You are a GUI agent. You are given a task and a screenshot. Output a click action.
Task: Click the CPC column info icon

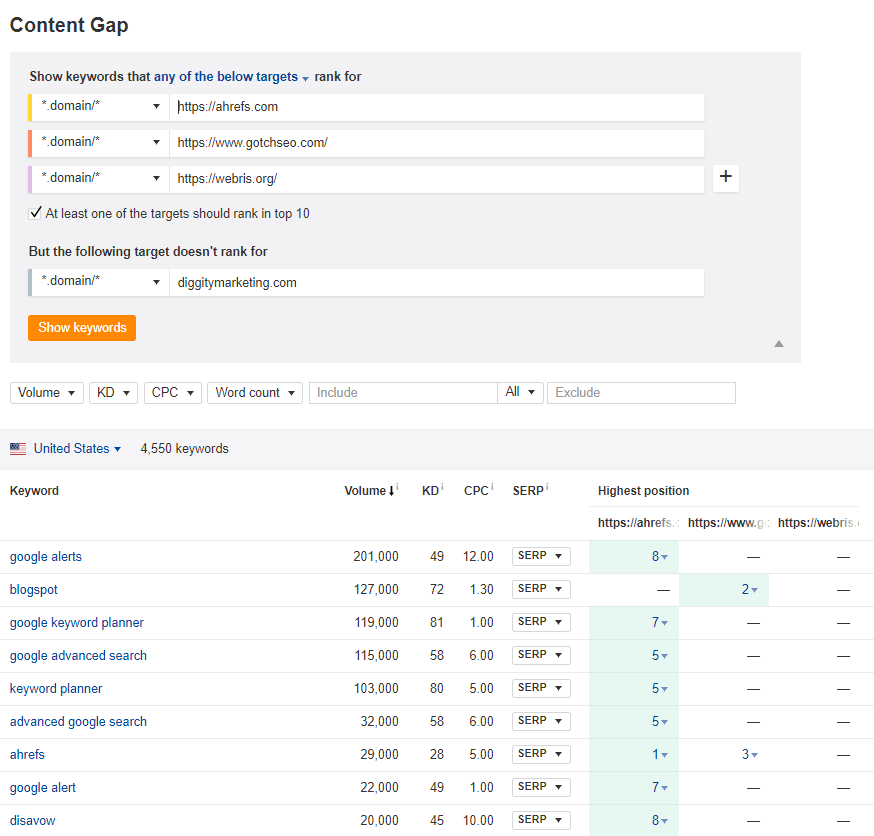tap(492, 487)
